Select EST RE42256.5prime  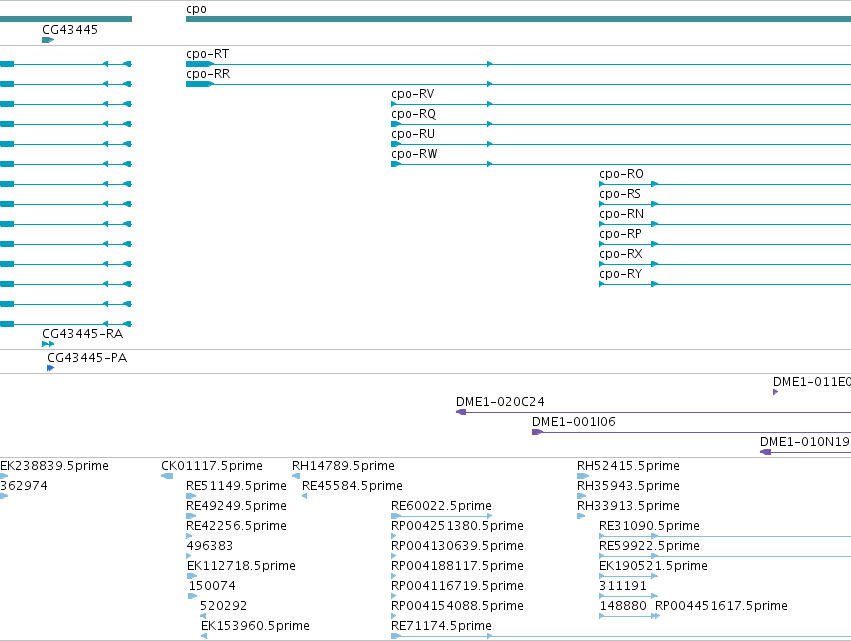pyautogui.click(x=236, y=526)
